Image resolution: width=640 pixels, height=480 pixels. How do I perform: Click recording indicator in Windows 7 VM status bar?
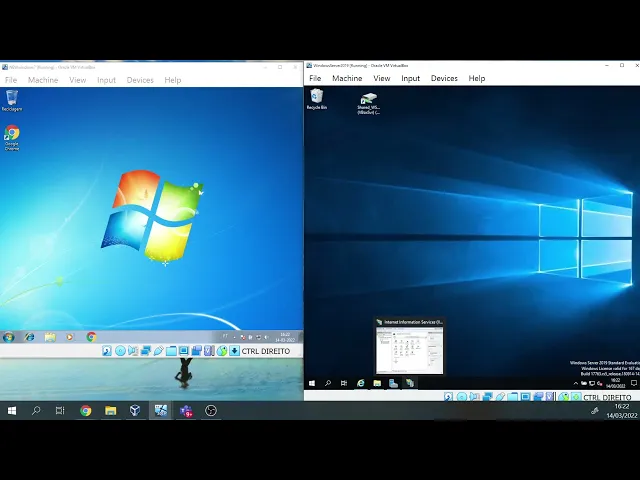point(196,351)
